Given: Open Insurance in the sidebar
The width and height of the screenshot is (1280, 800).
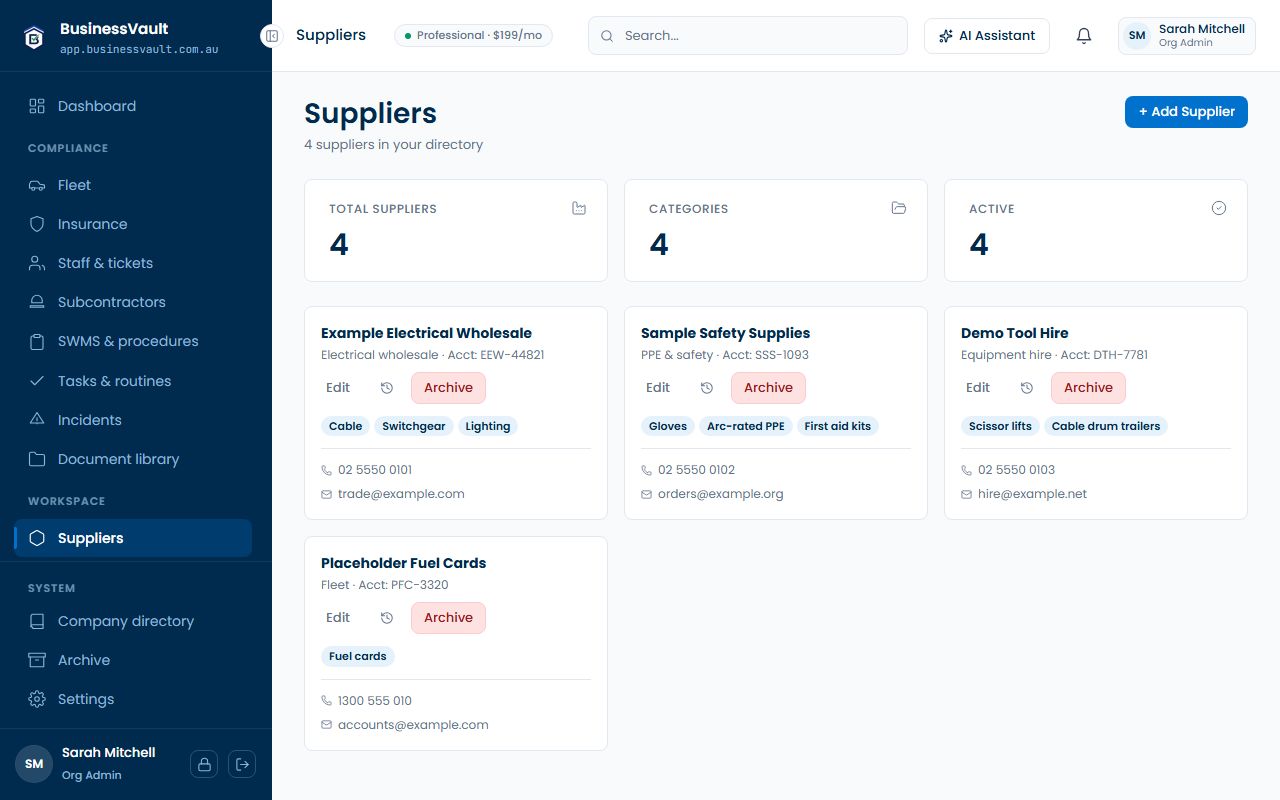Looking at the screenshot, I should (133, 224).
